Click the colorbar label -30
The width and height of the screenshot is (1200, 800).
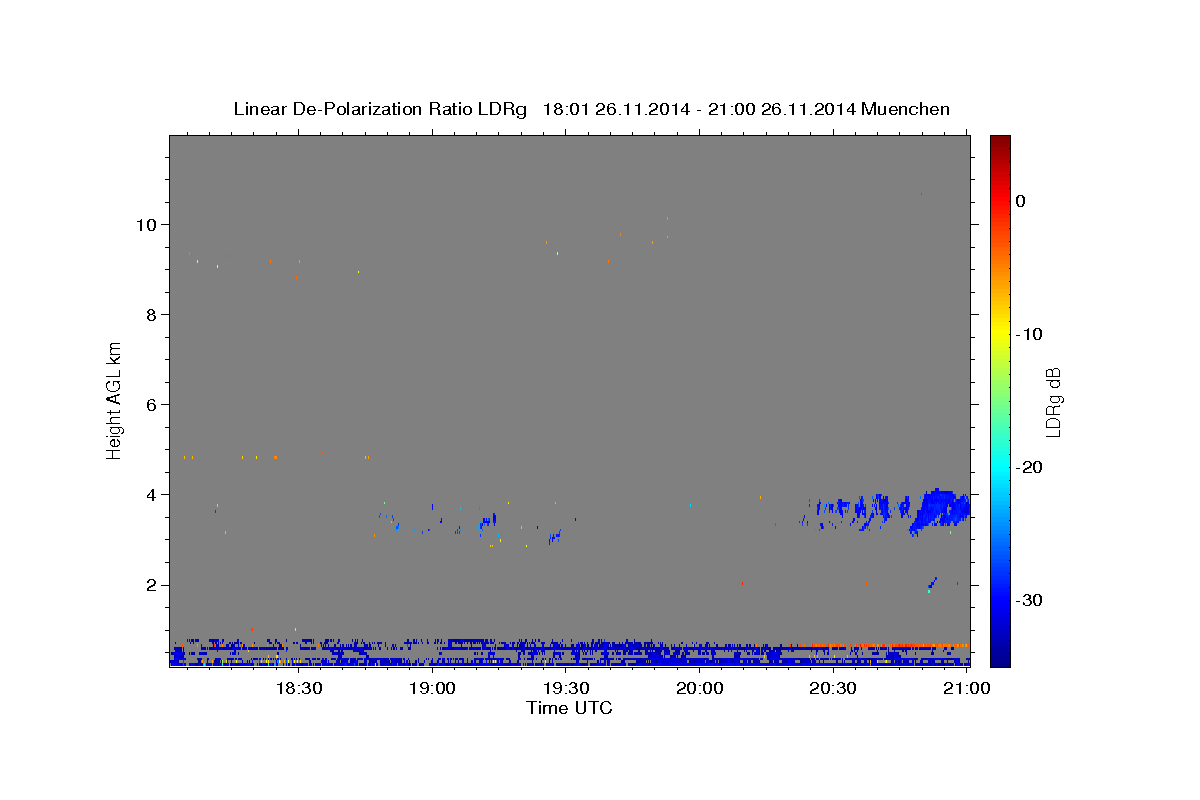(x=1029, y=600)
